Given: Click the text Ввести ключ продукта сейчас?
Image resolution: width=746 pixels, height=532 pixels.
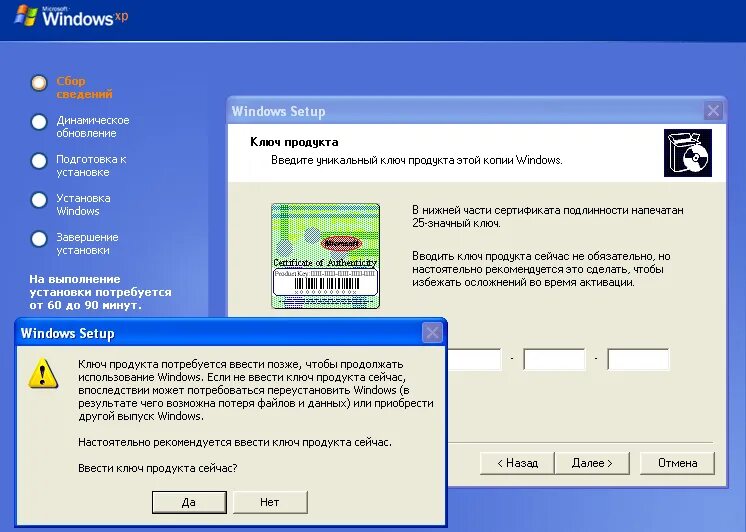Looking at the screenshot, I should [157, 468].
